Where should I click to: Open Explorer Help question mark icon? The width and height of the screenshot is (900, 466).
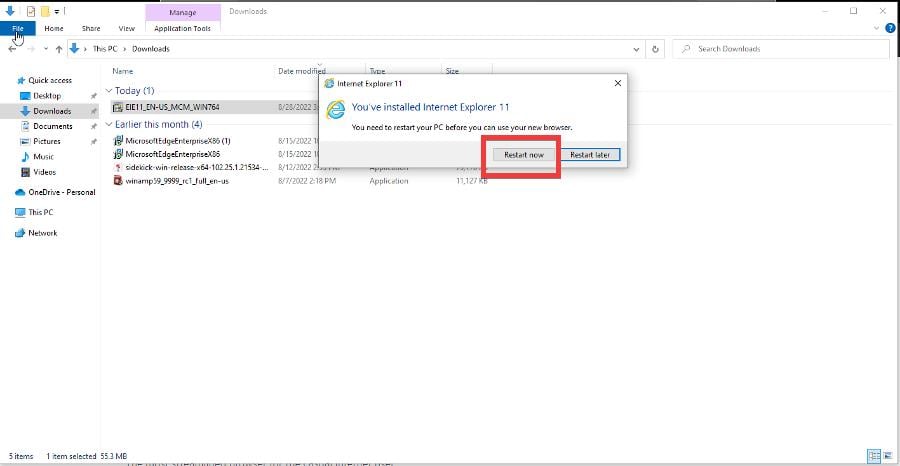(x=890, y=28)
